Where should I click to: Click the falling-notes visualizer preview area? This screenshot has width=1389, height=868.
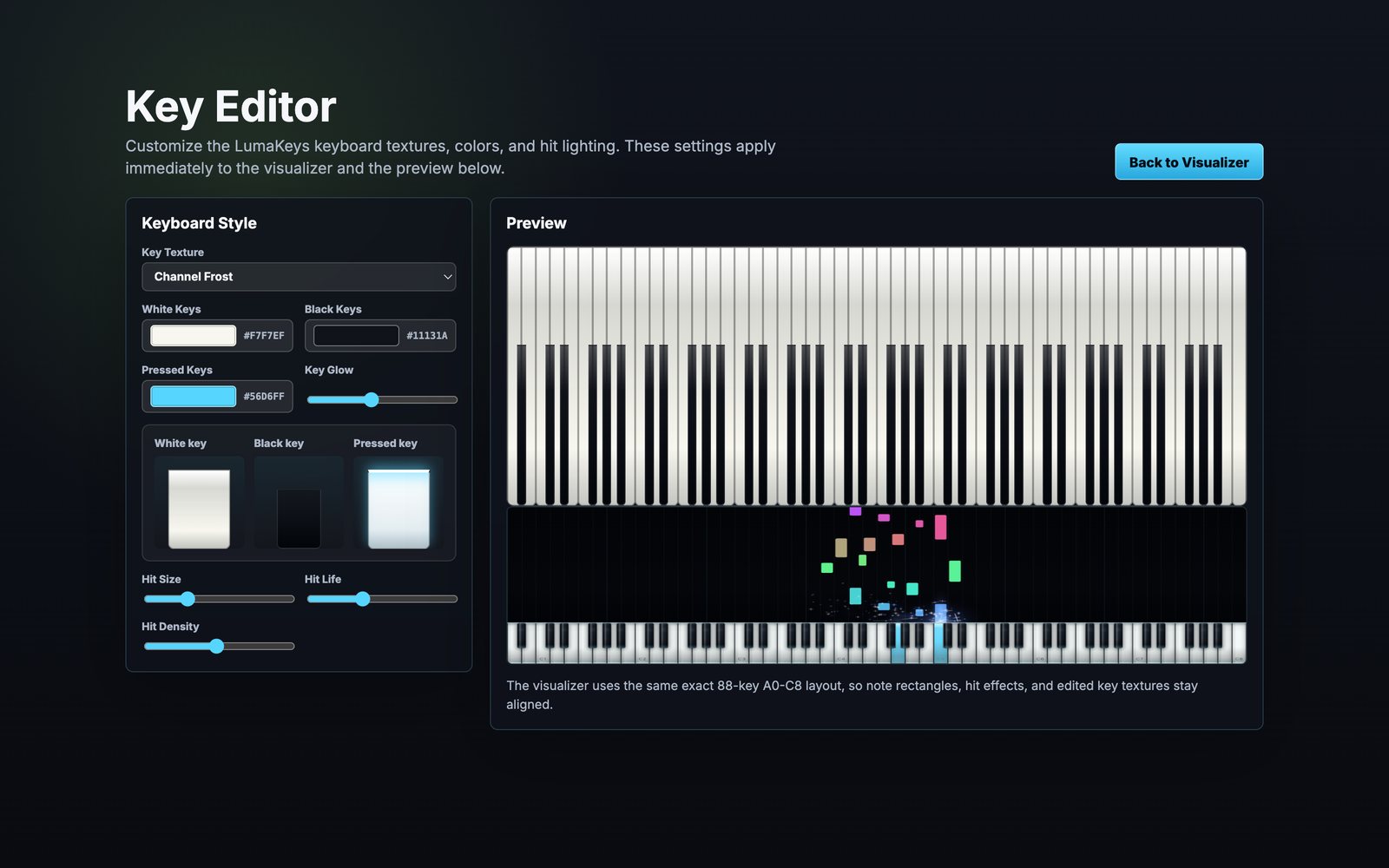[877, 565]
